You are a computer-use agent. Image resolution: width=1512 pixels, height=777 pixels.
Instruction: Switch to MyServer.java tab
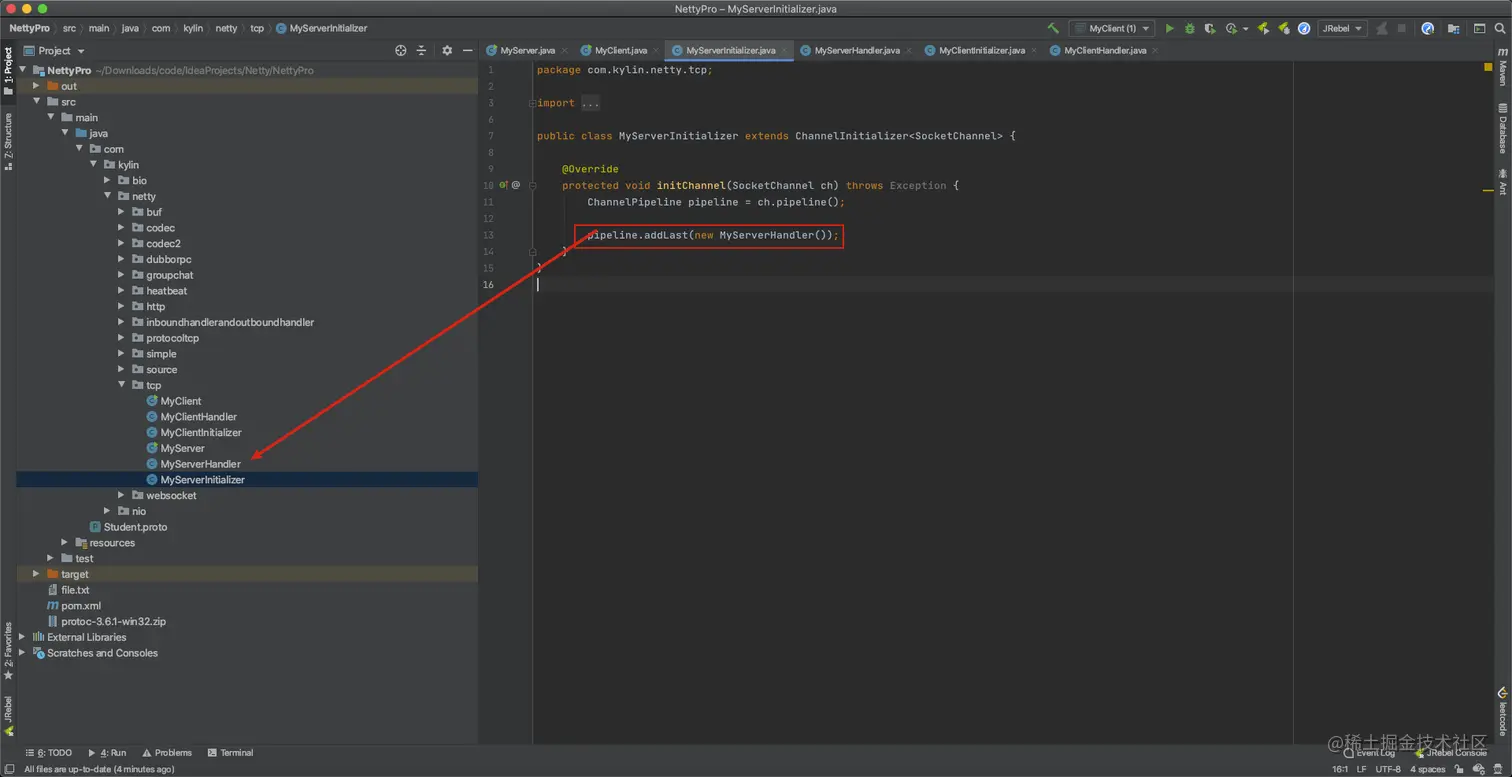pyautogui.click(x=527, y=50)
